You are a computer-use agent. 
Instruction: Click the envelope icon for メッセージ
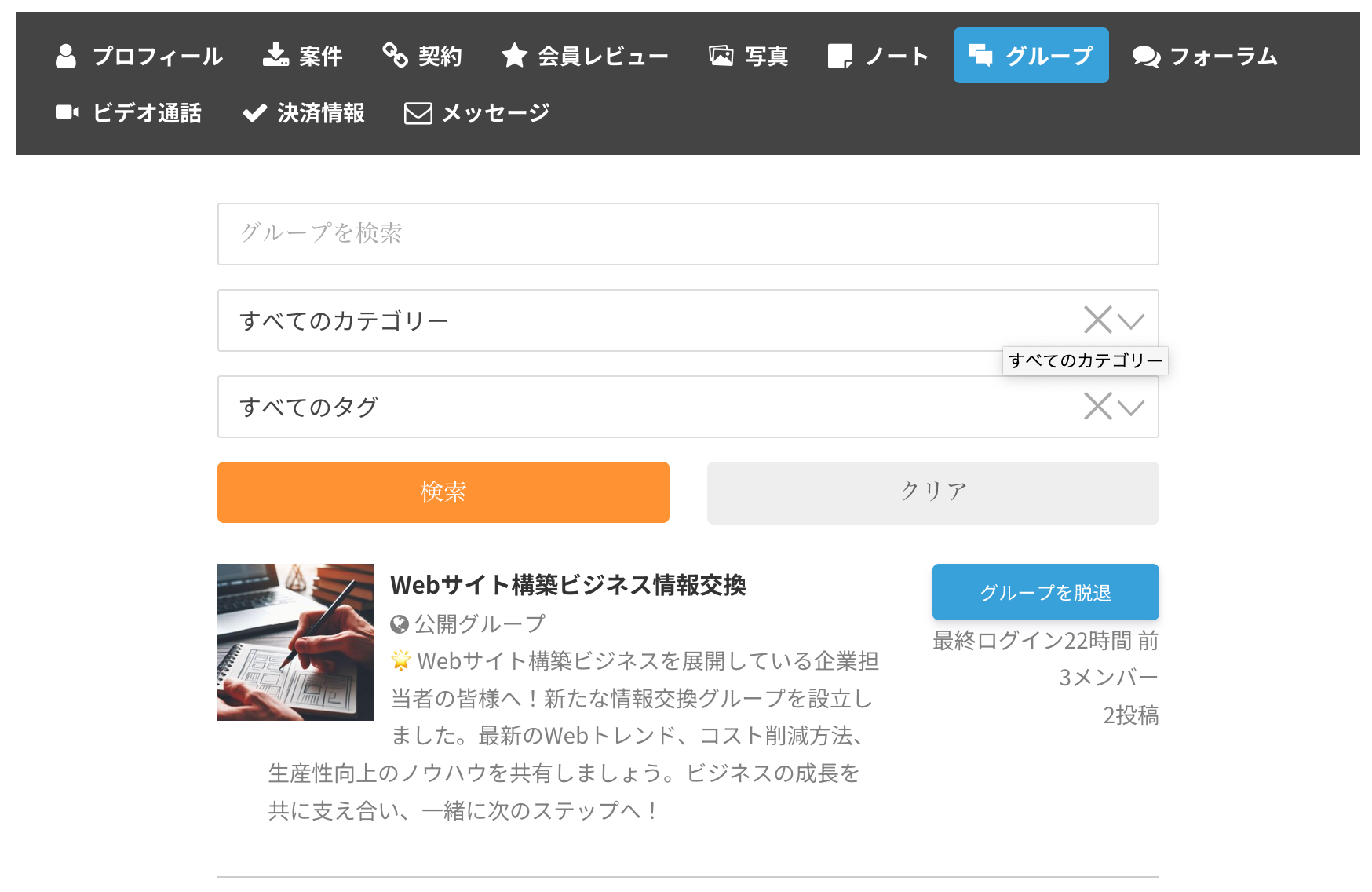pos(418,113)
